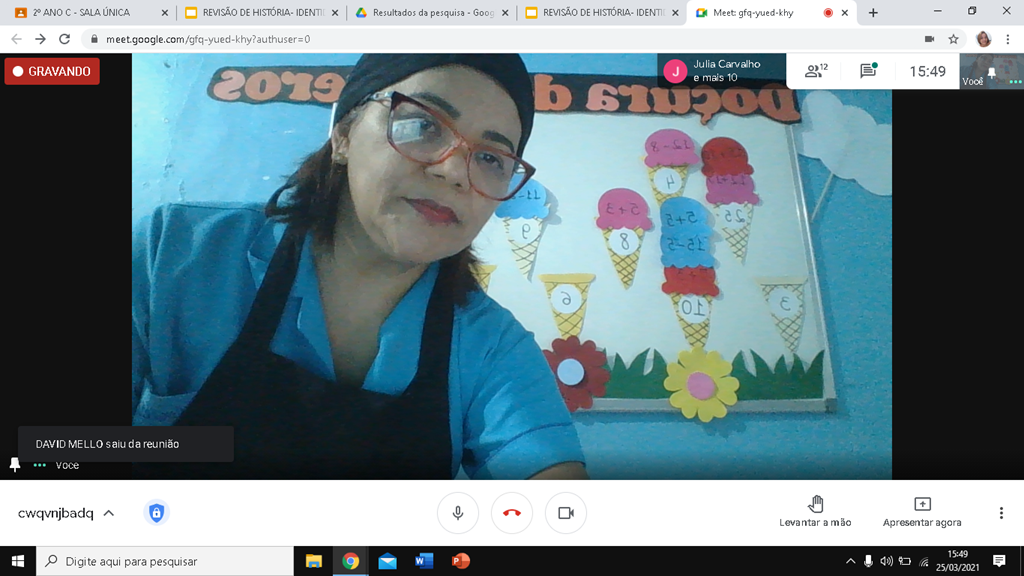The image size is (1024, 576).
Task: Click the browser address bar
Action: pyautogui.click(x=500, y=39)
